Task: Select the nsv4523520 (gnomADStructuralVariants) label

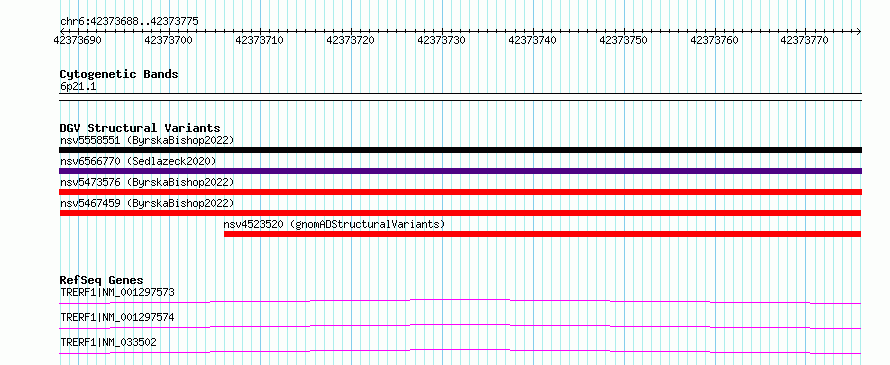Action: point(334,224)
